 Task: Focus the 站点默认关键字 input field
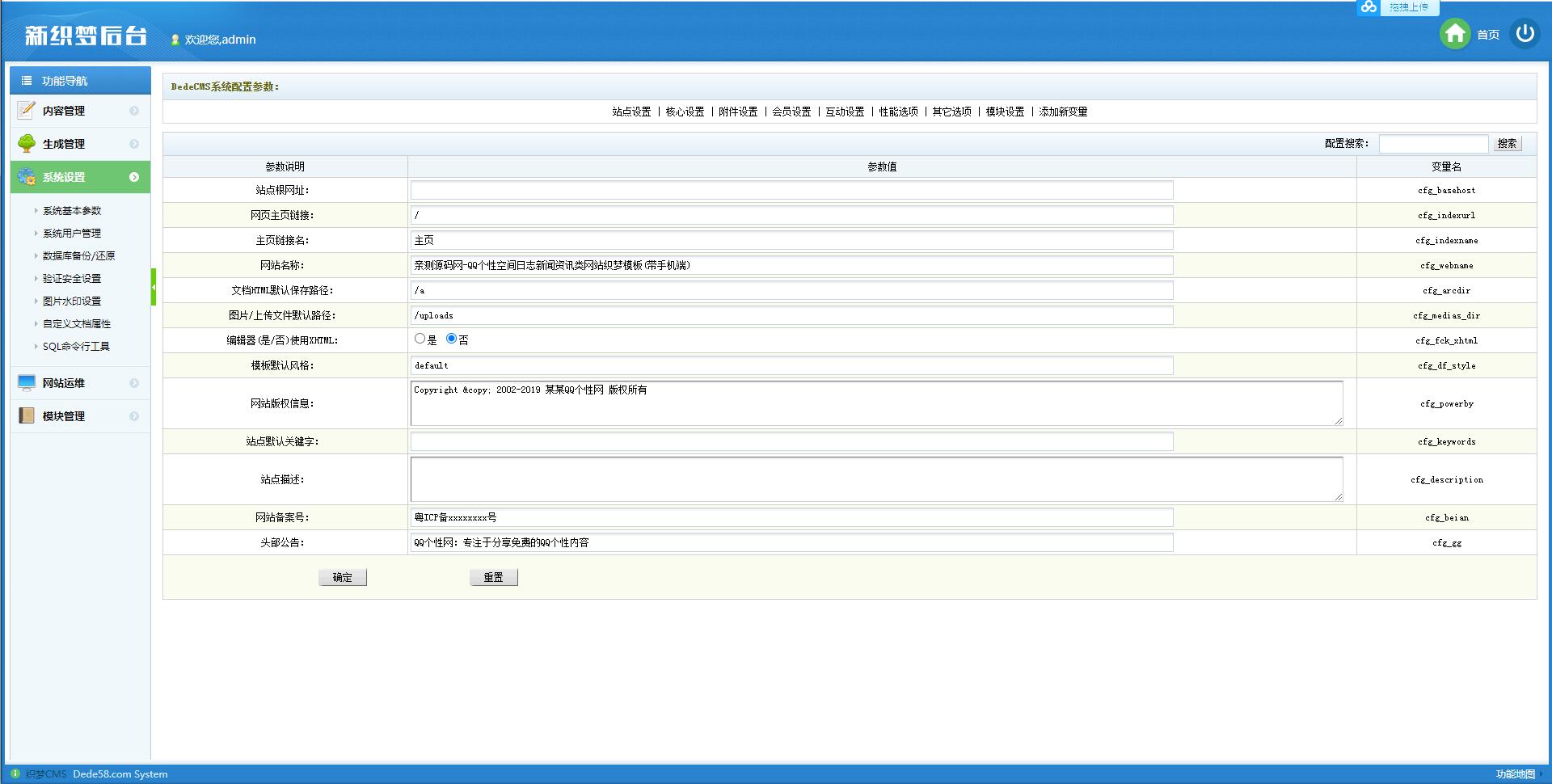(x=792, y=441)
